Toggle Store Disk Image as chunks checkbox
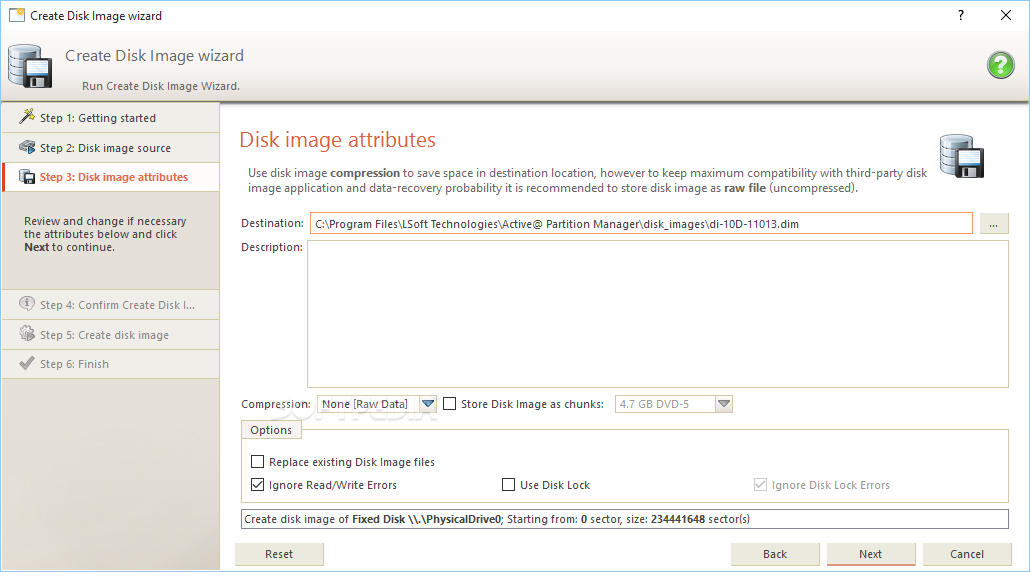Image resolution: width=1030 pixels, height=572 pixels. point(449,404)
